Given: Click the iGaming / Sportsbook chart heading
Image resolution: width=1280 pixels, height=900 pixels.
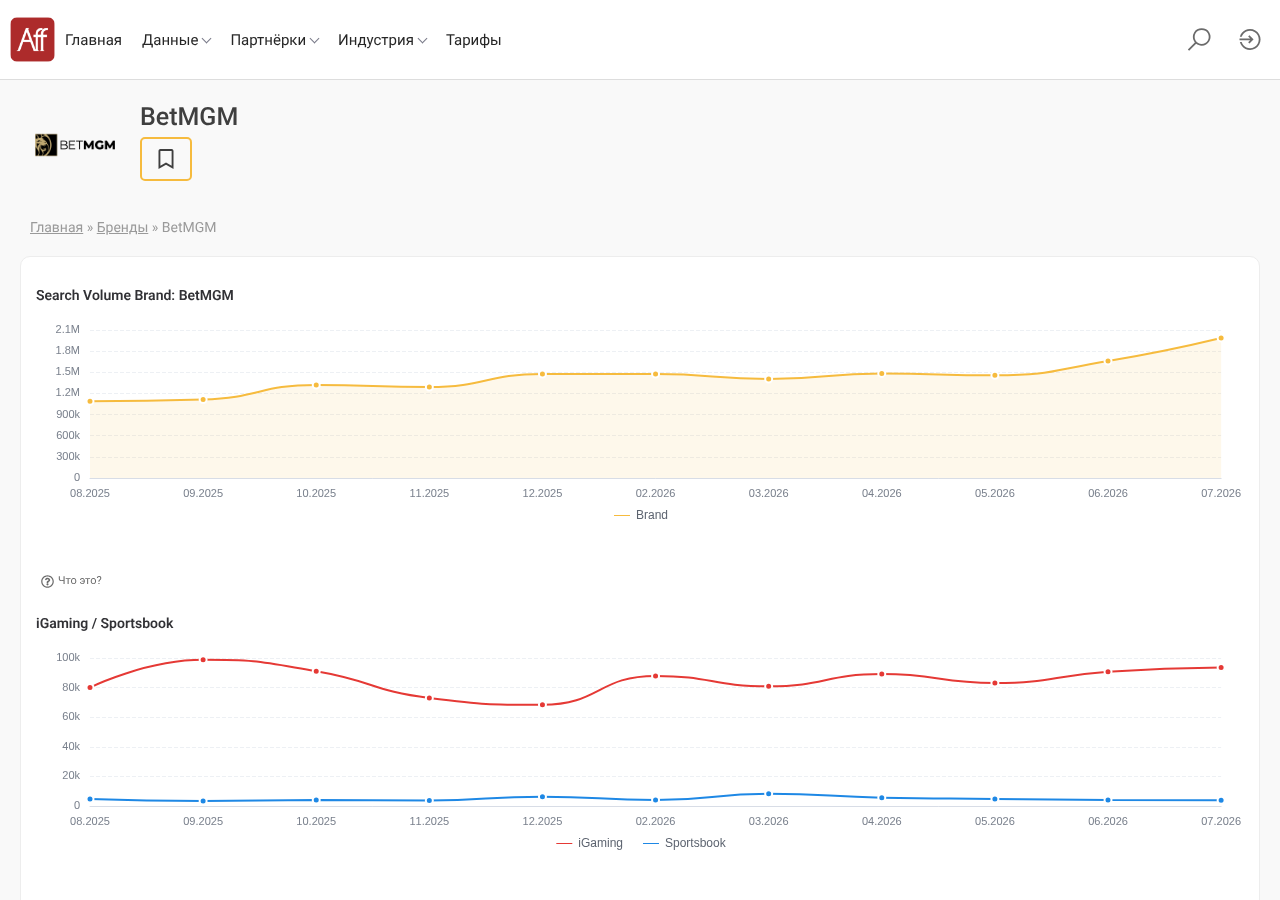Looking at the screenshot, I should coord(105,623).
